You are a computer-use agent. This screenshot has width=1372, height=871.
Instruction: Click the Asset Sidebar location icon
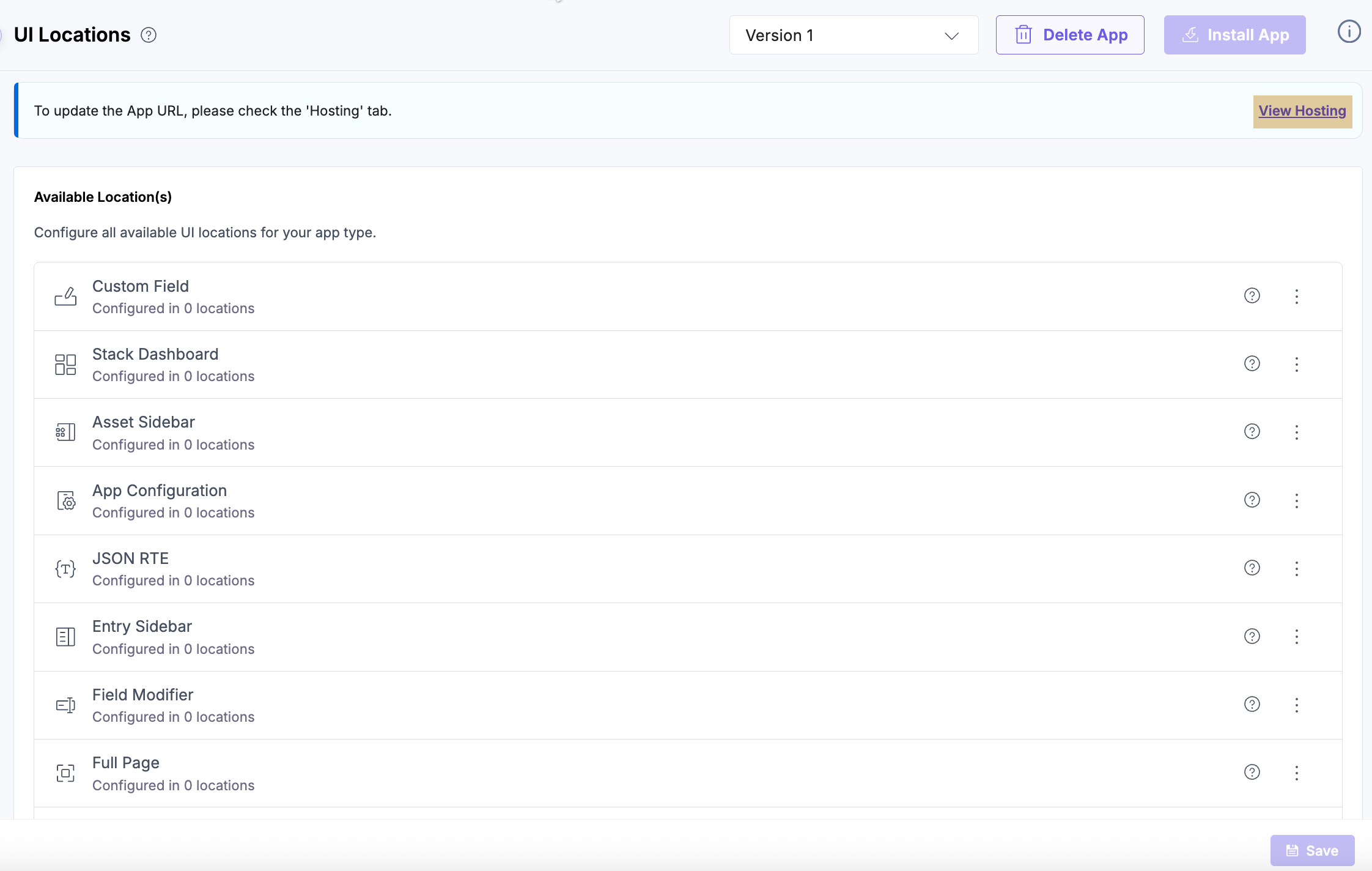pyautogui.click(x=65, y=432)
